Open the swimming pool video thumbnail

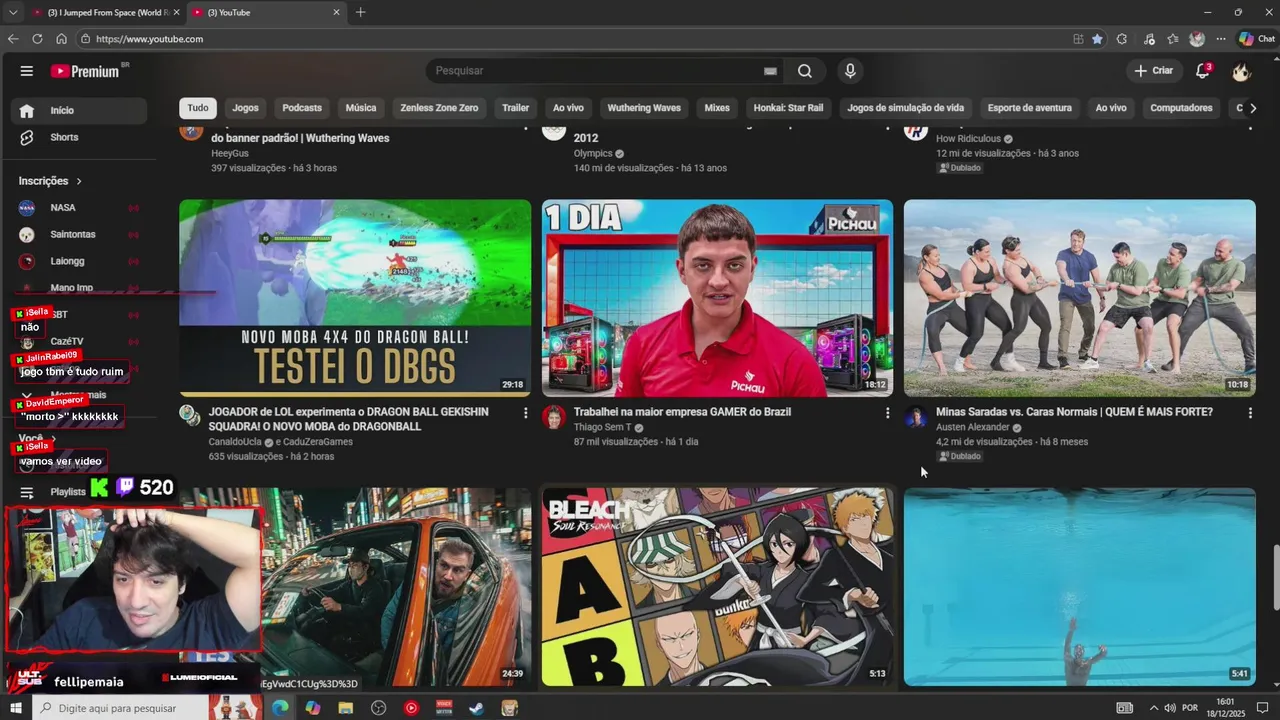[1080, 587]
